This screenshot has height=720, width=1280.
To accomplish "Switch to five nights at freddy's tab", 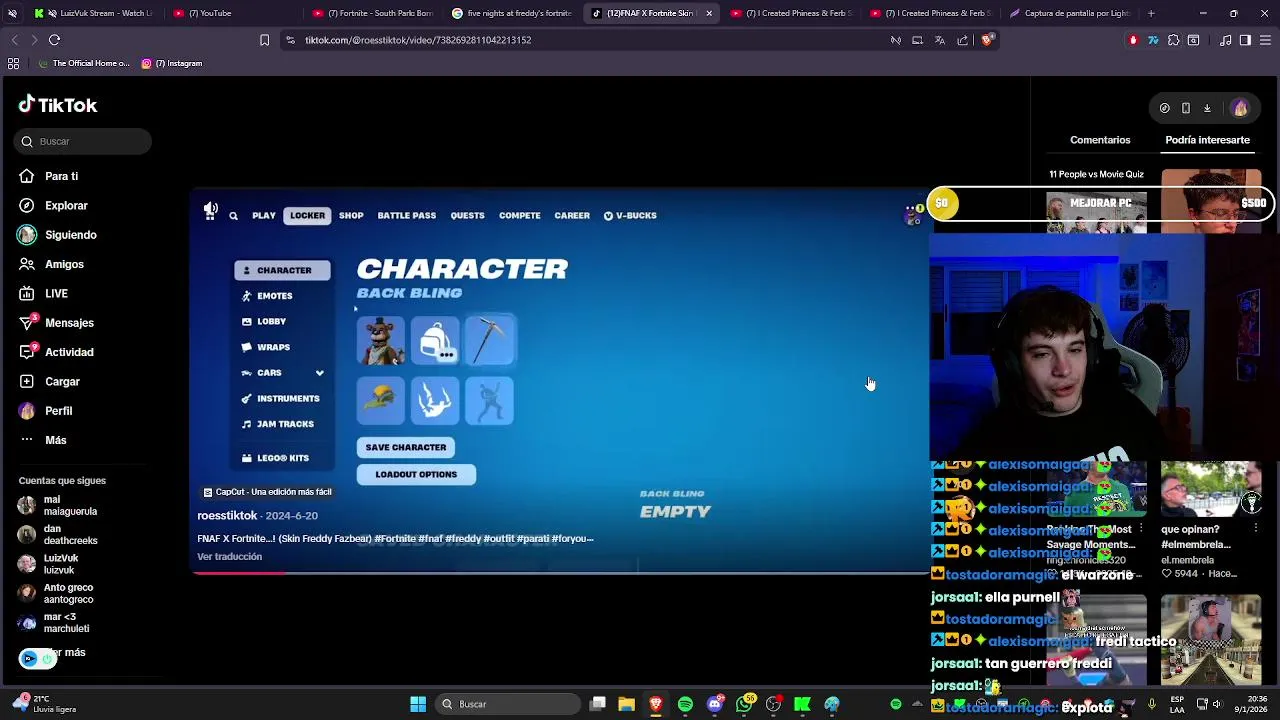I will [511, 13].
